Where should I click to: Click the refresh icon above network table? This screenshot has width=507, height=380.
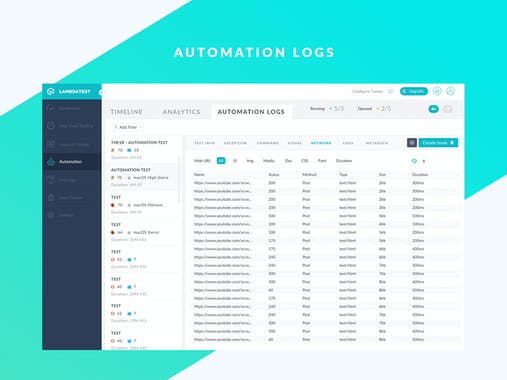(x=414, y=161)
